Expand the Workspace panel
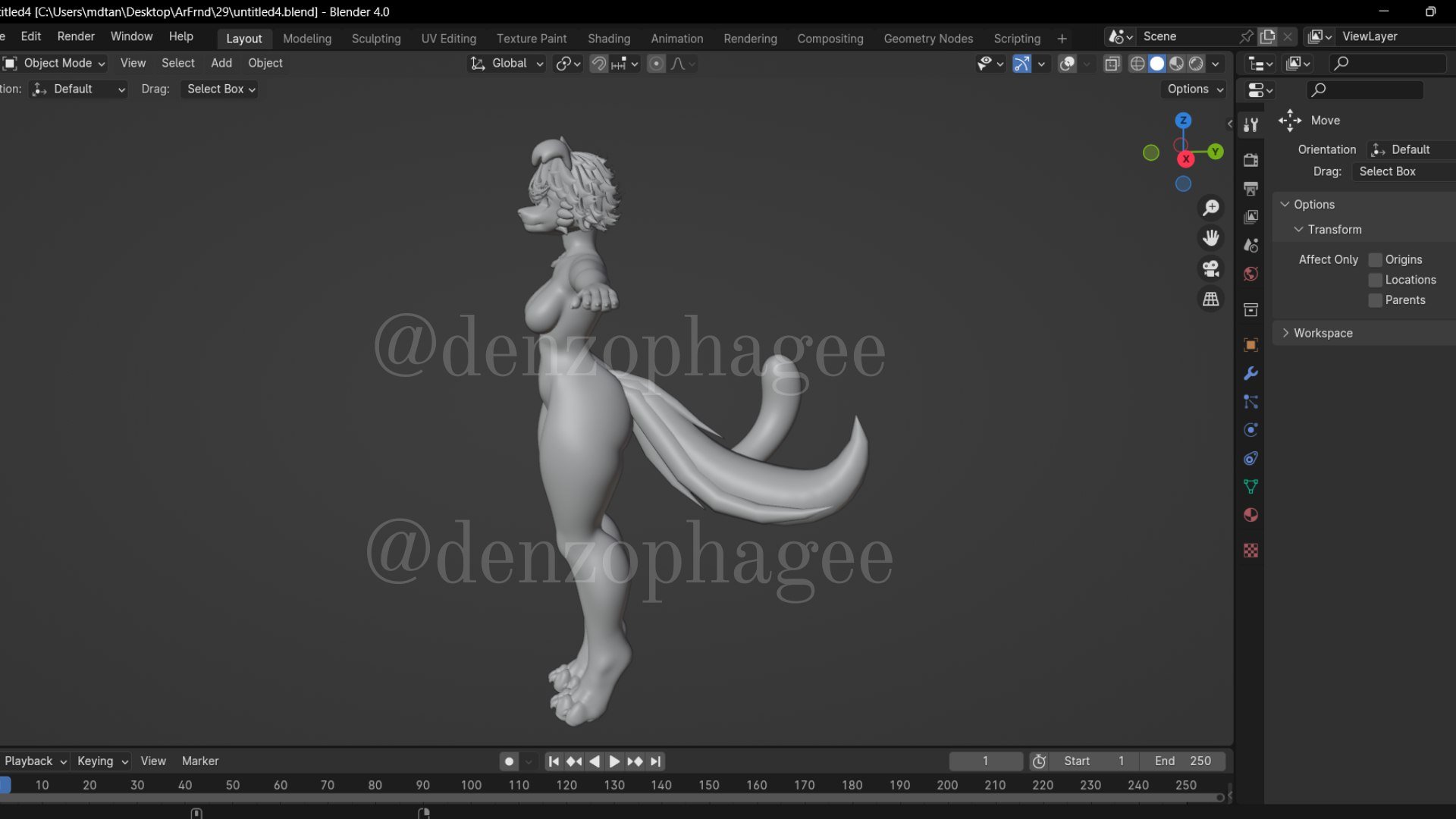This screenshot has height=819, width=1456. pos(1323,333)
